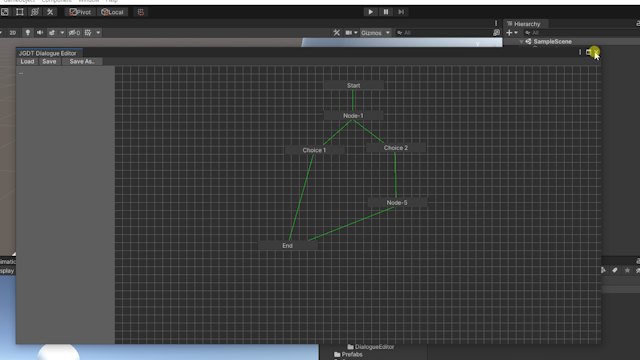Toggle the Pivot handle position button

pyautogui.click(x=80, y=12)
